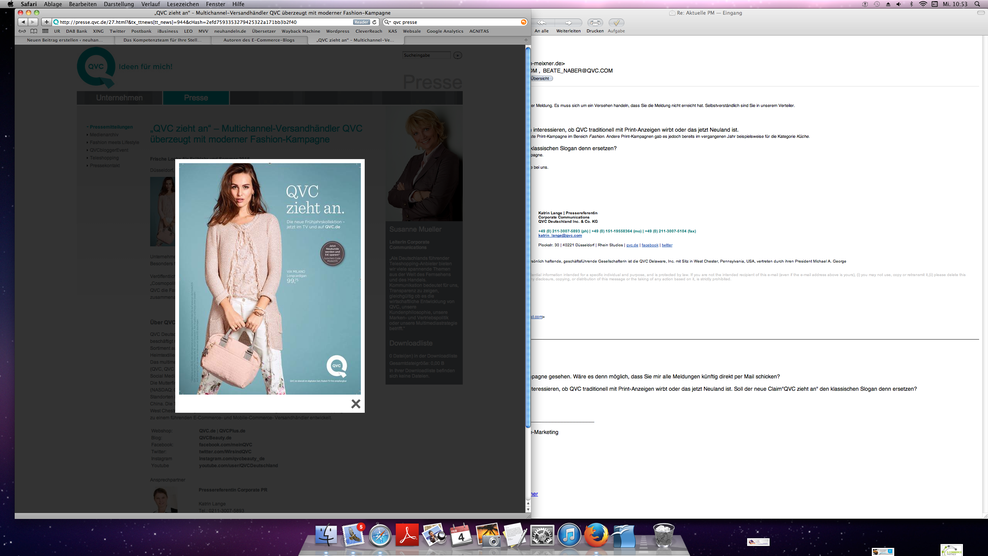988x556 pixels.
Task: Open the Reading List glasses icon
Action: coord(23,31)
